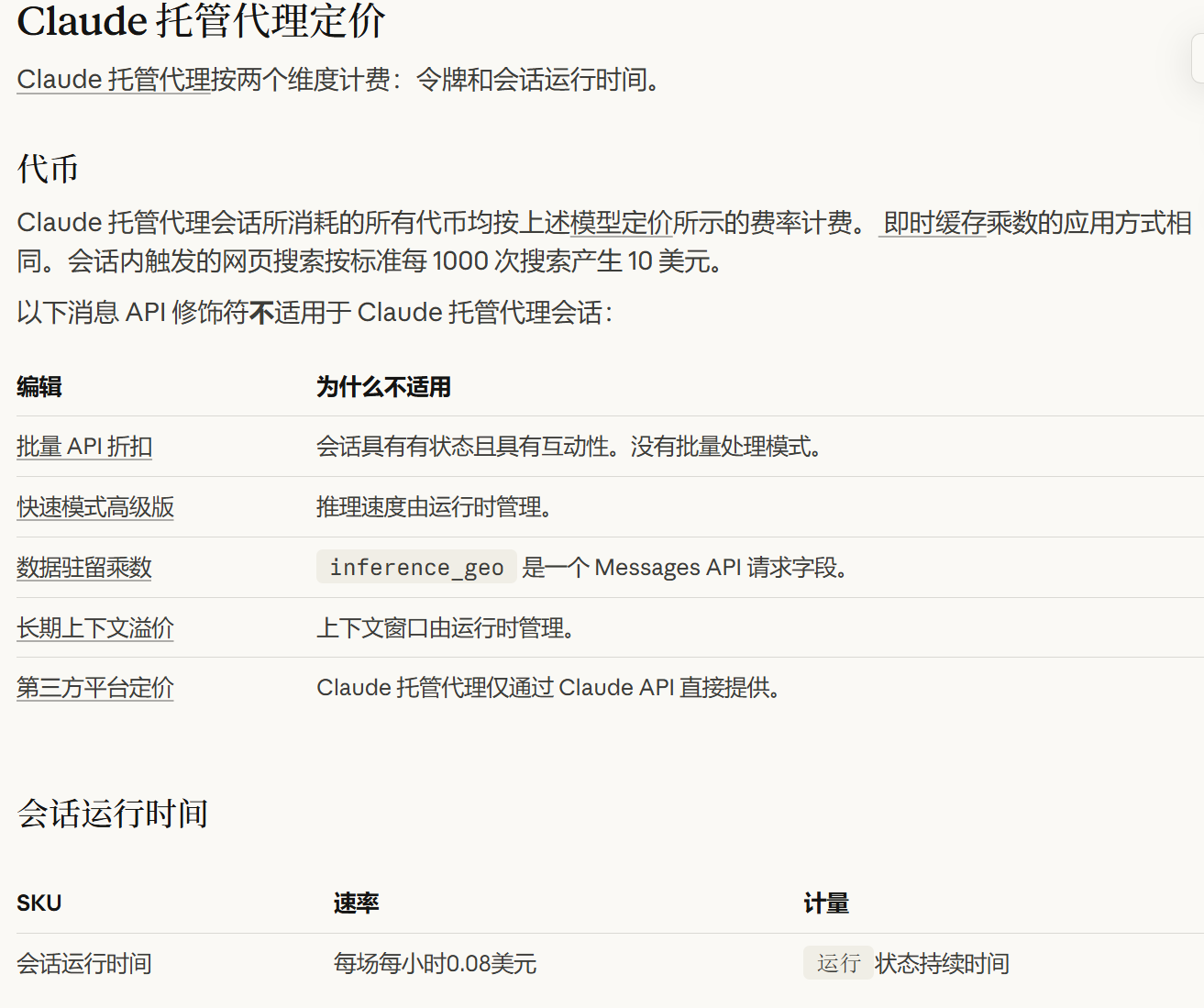Open the 长期上下文溢价 link
1204x1008 pixels.
click(x=94, y=627)
